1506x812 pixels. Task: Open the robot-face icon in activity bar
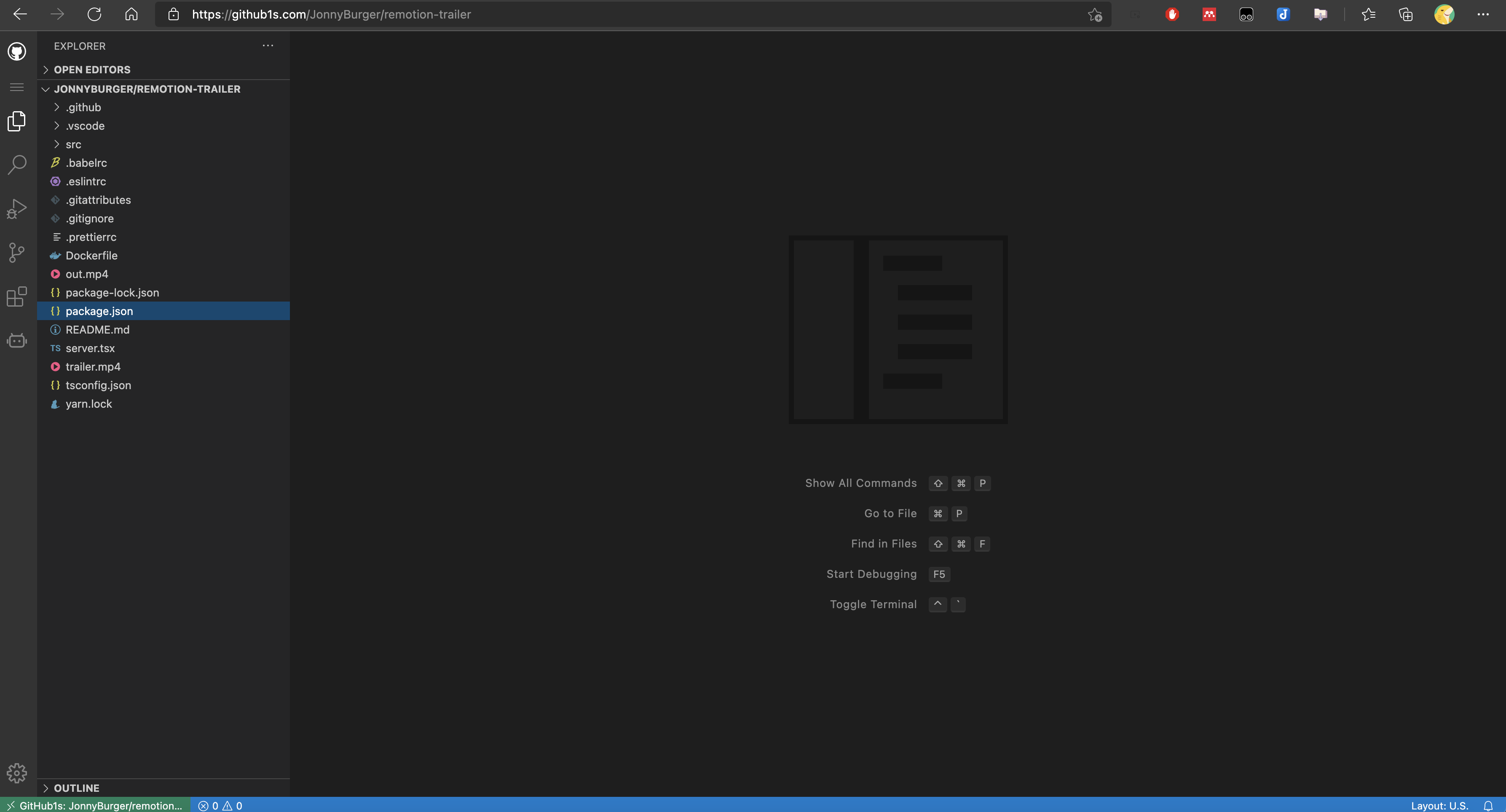click(17, 340)
